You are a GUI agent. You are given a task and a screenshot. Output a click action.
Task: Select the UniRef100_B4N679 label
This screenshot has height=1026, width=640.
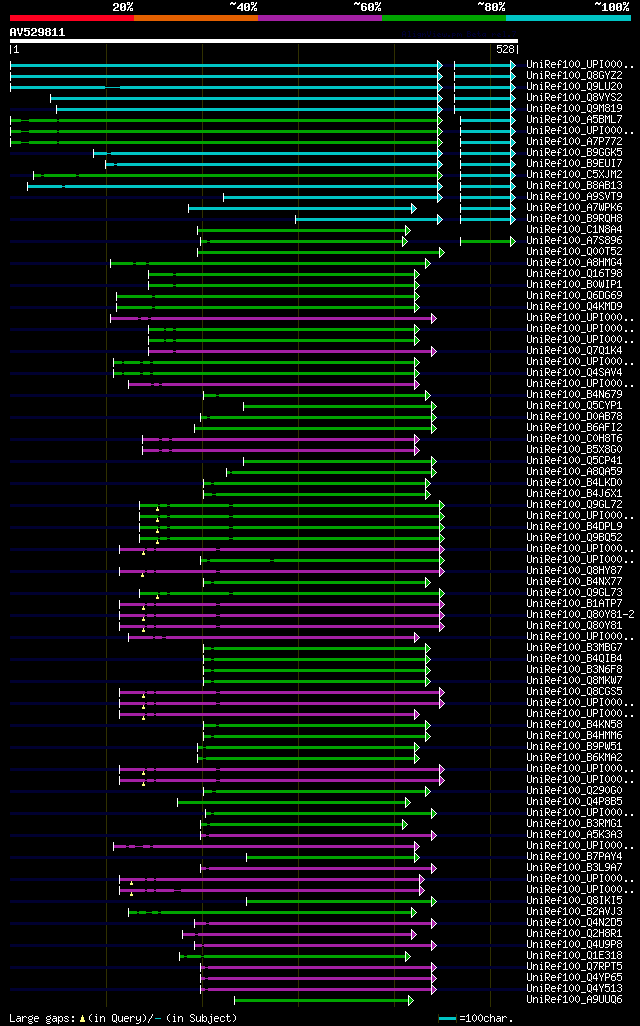[x=575, y=395]
